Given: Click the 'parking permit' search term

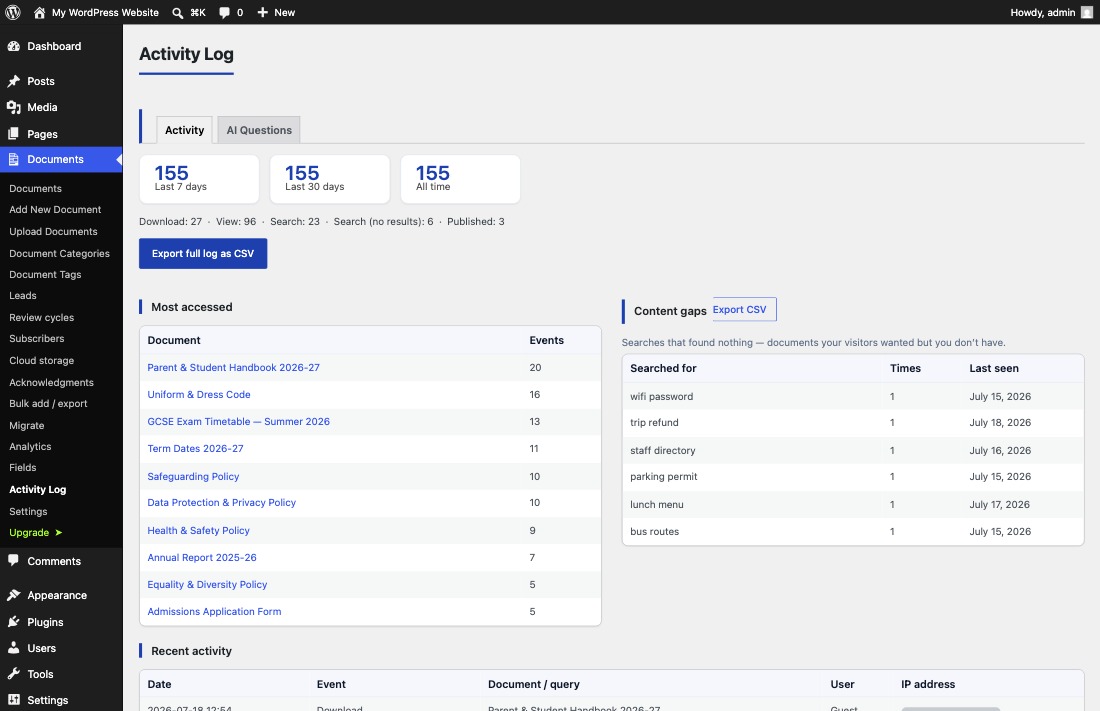Looking at the screenshot, I should point(664,477).
